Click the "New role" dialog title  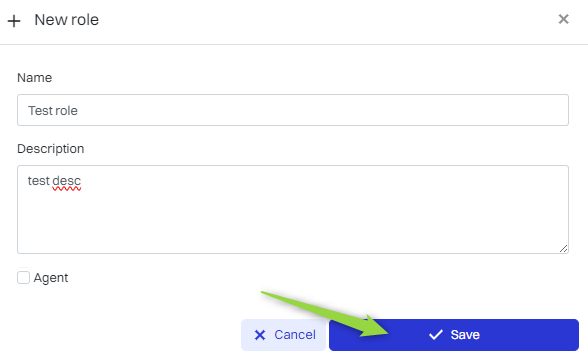pyautogui.click(x=67, y=20)
